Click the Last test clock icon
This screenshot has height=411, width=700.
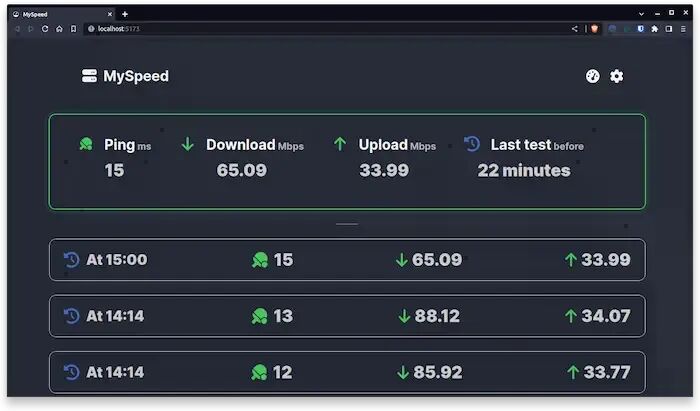(472, 144)
